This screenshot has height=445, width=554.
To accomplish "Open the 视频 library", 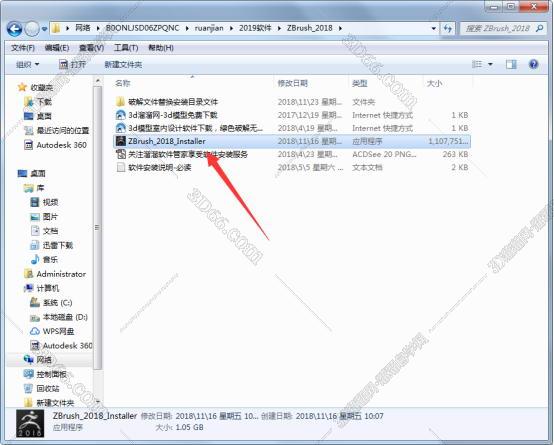I will click(50, 202).
